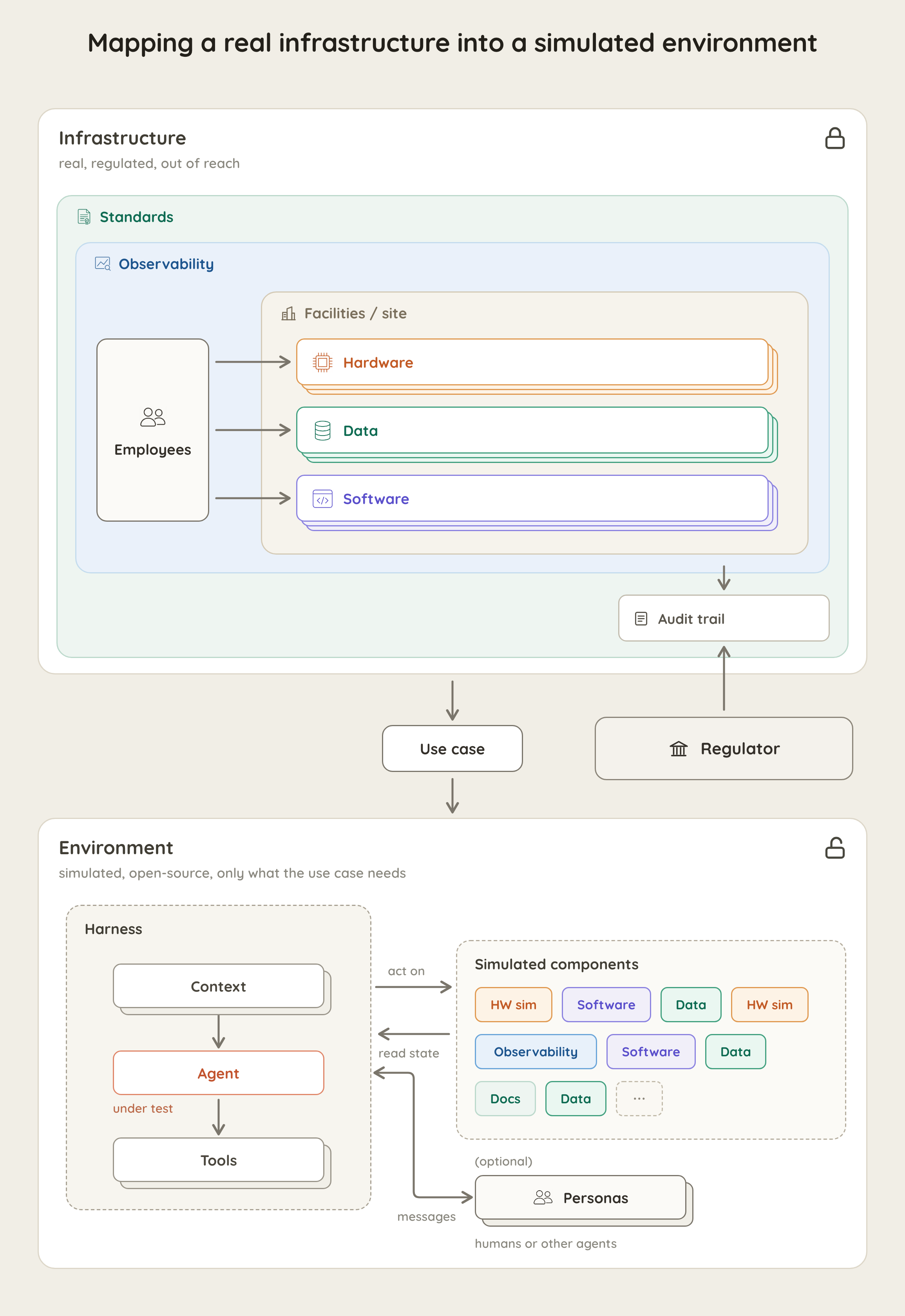Select the Software card in Facilities
Screen dimensions: 905x1316
[x=532, y=499]
